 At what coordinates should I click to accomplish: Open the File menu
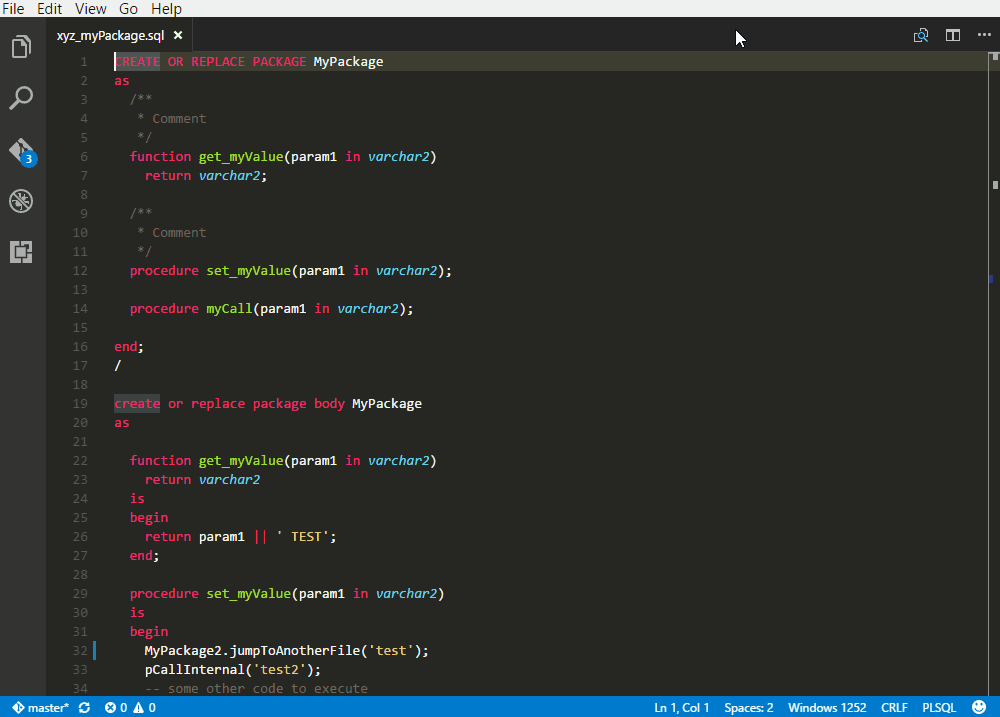14,9
